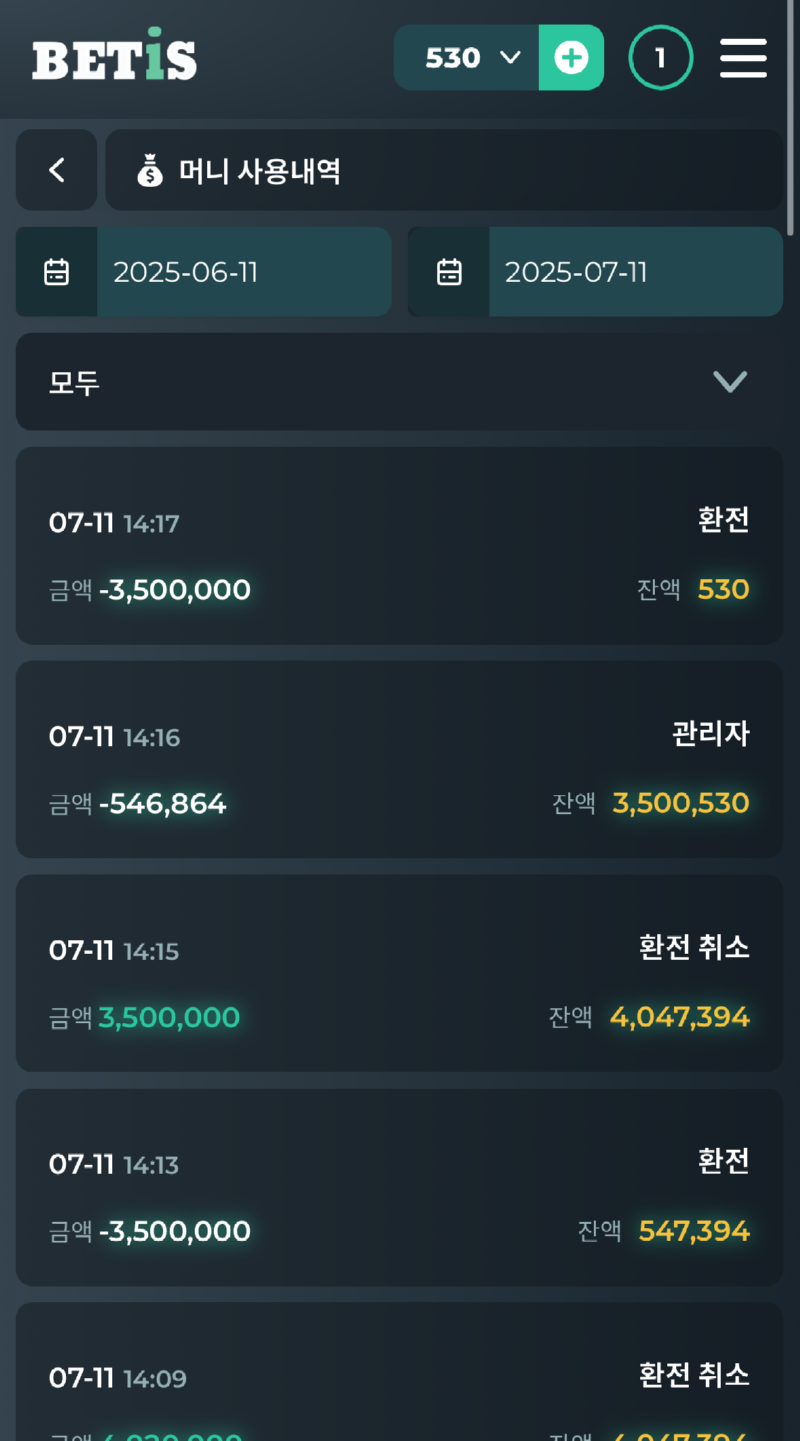Go back using the left arrow
Screen dimensions: 800x1441
coord(57,170)
